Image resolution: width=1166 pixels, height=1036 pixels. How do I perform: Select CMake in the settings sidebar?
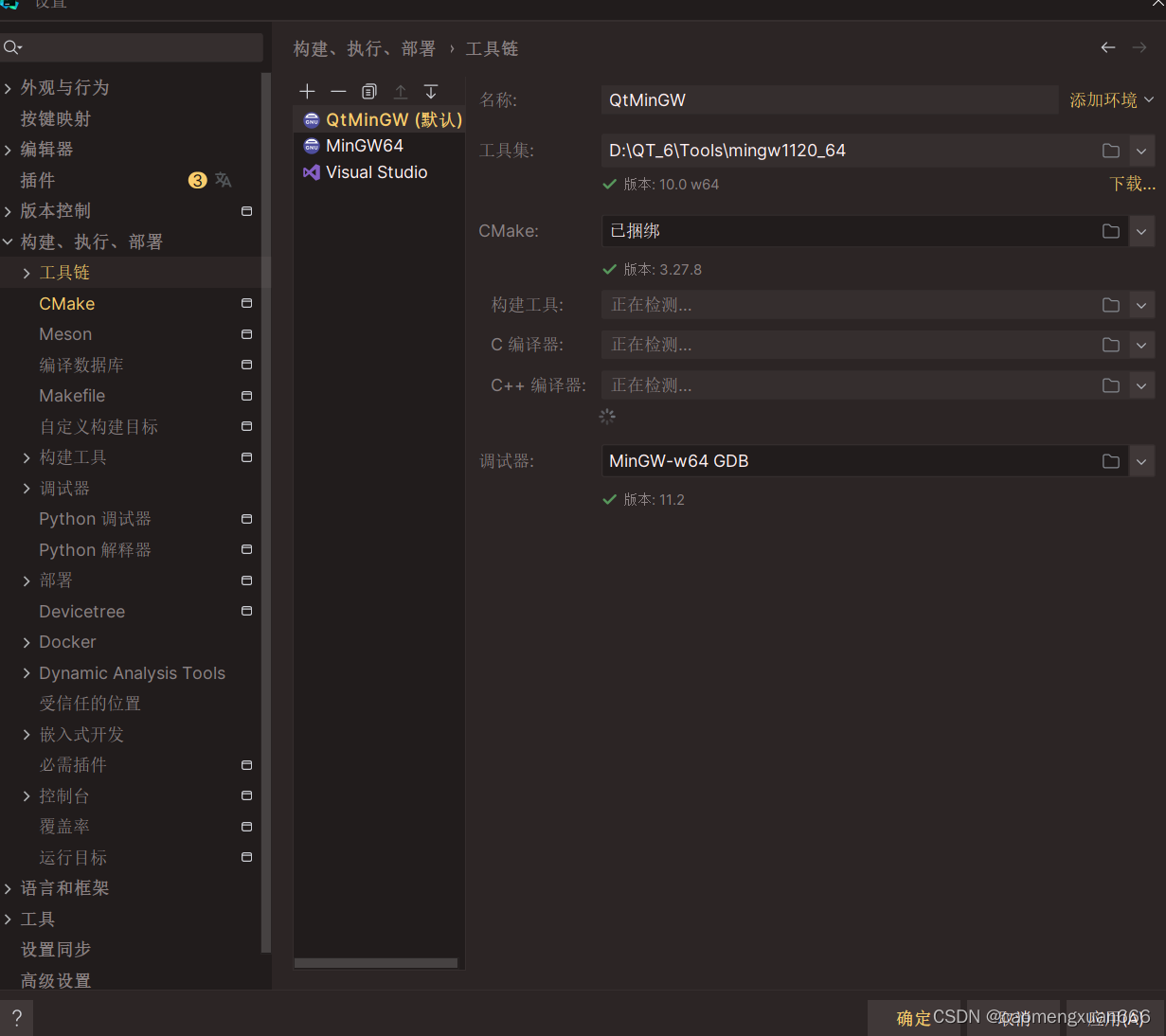click(x=66, y=303)
